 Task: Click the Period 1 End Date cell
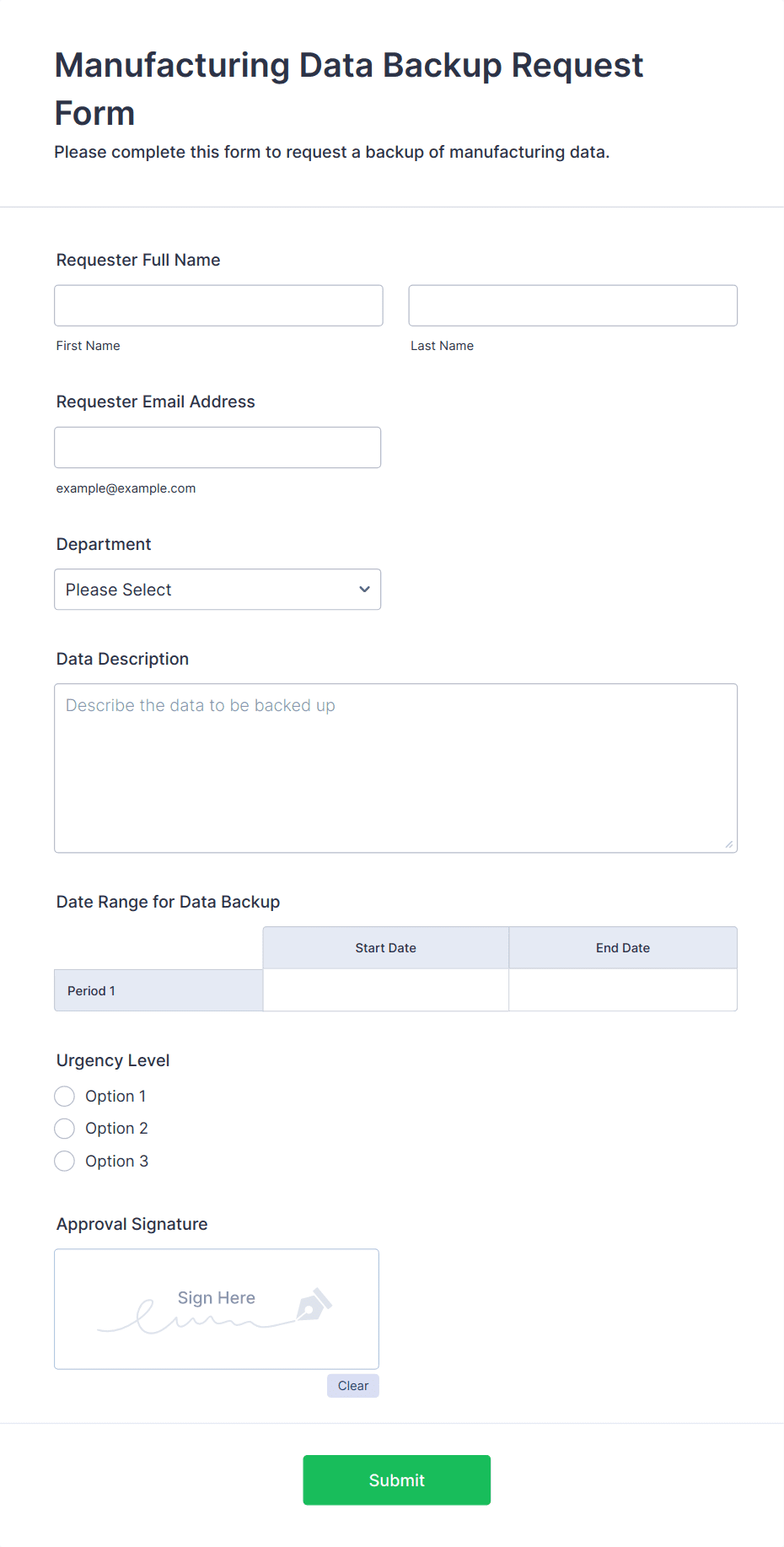click(623, 990)
